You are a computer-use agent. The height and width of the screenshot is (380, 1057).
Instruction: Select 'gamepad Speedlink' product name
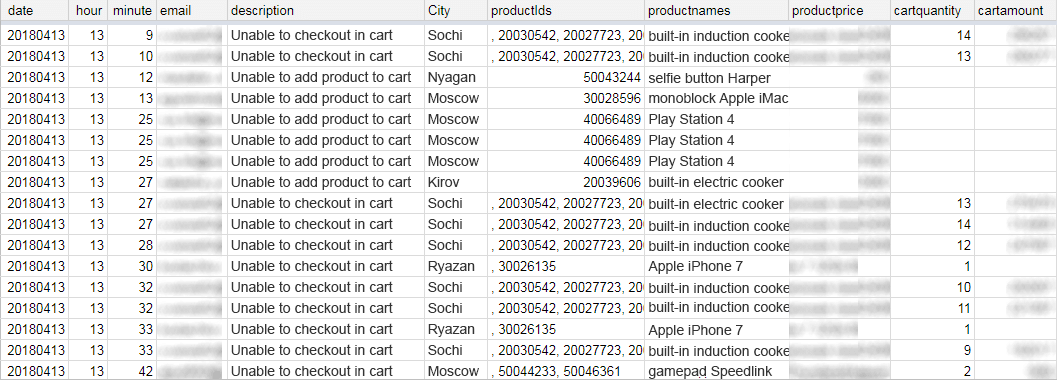(716, 371)
